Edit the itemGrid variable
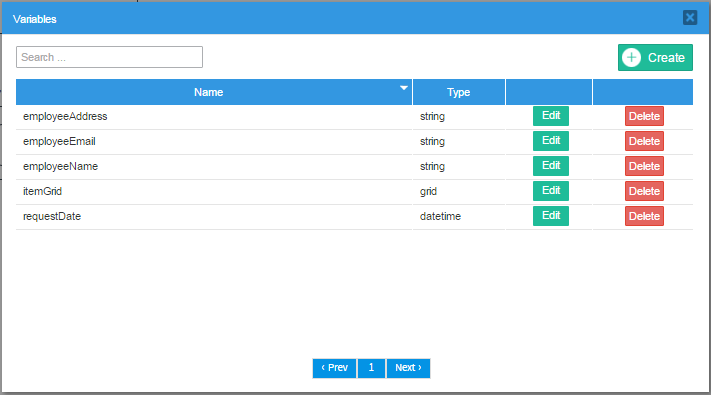Viewport: 711px width, 395px height. coord(550,191)
